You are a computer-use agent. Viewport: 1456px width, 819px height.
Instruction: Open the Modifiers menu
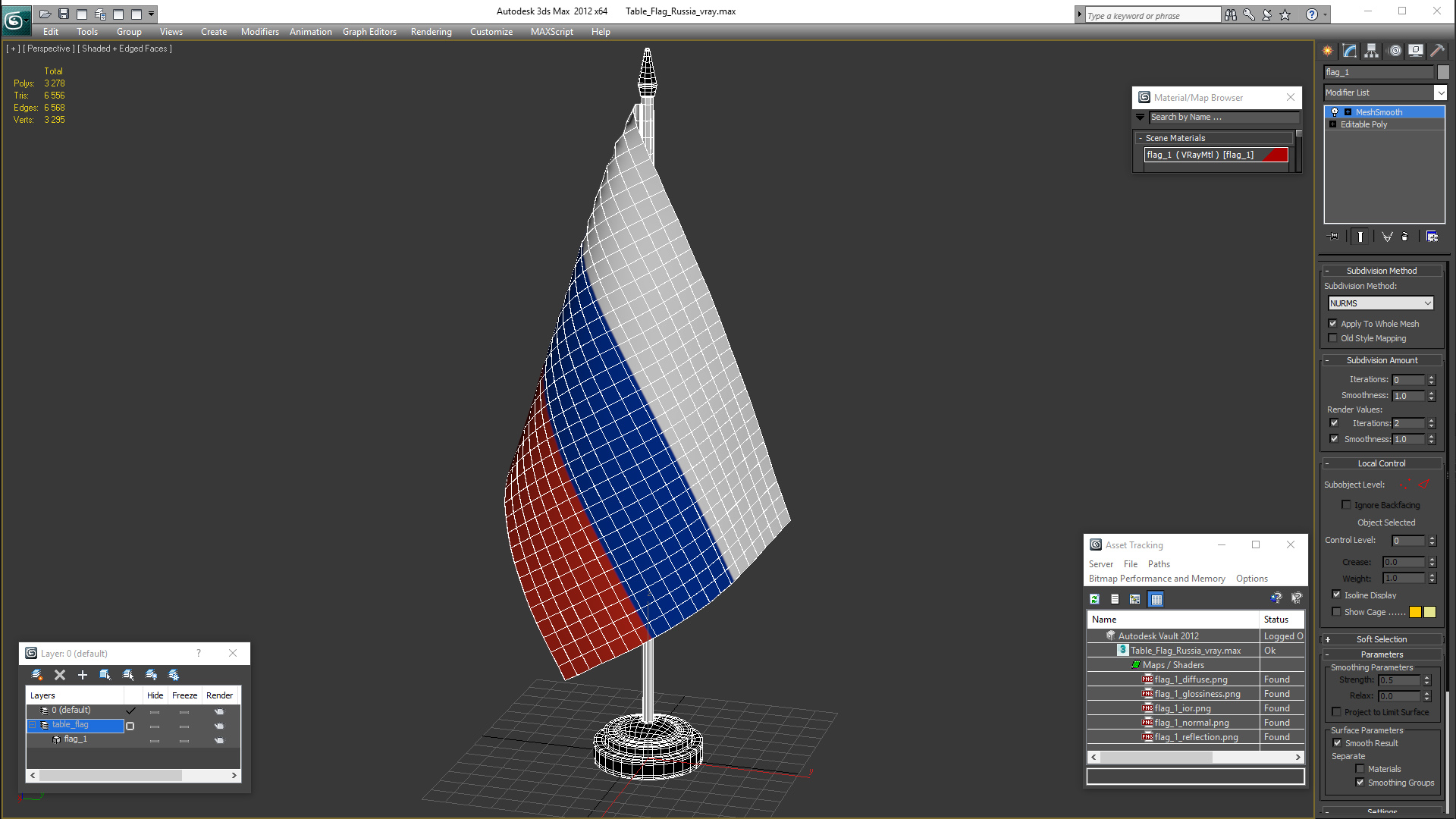(259, 32)
